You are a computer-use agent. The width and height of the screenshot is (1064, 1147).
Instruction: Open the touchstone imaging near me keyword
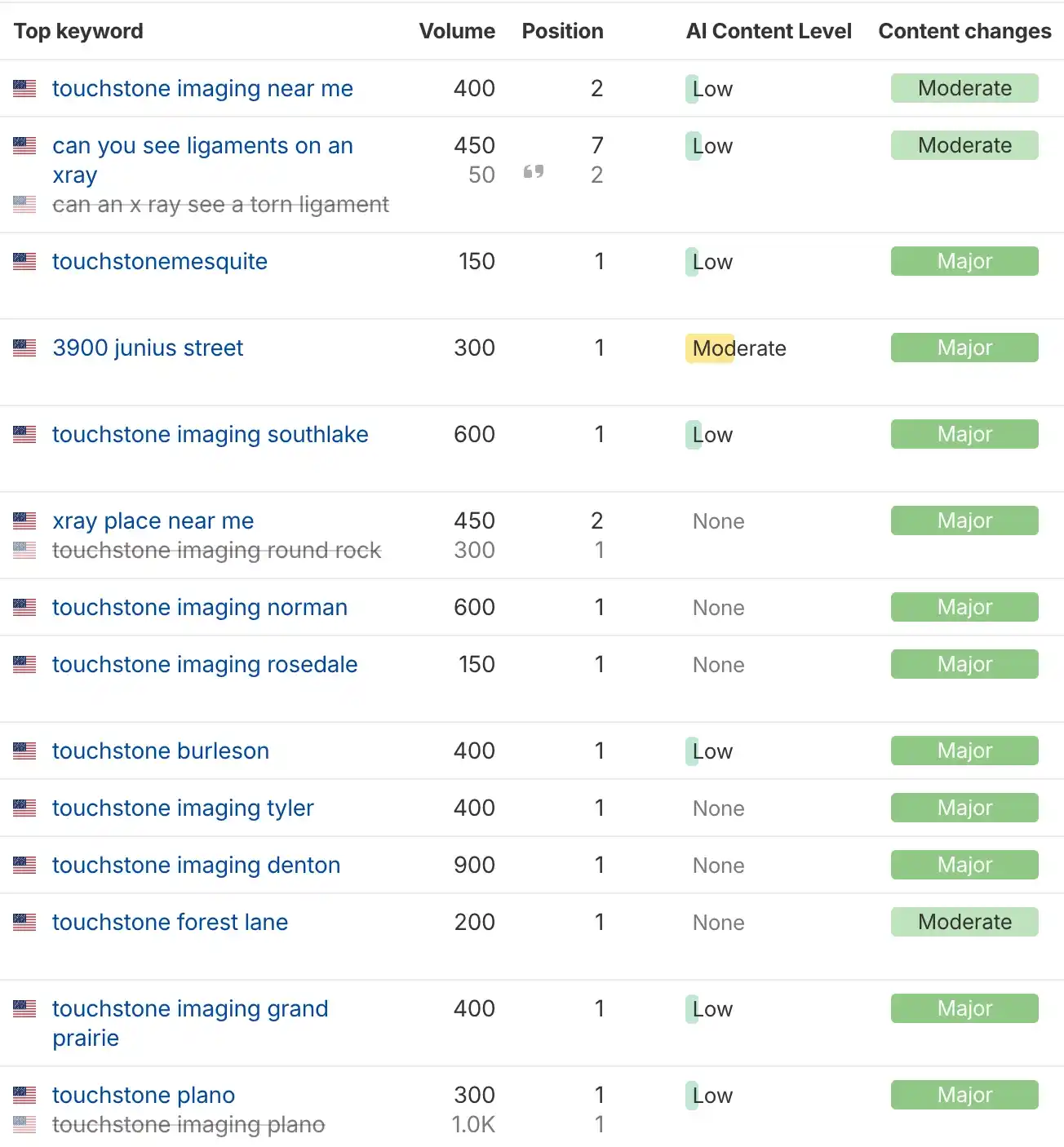tap(202, 88)
